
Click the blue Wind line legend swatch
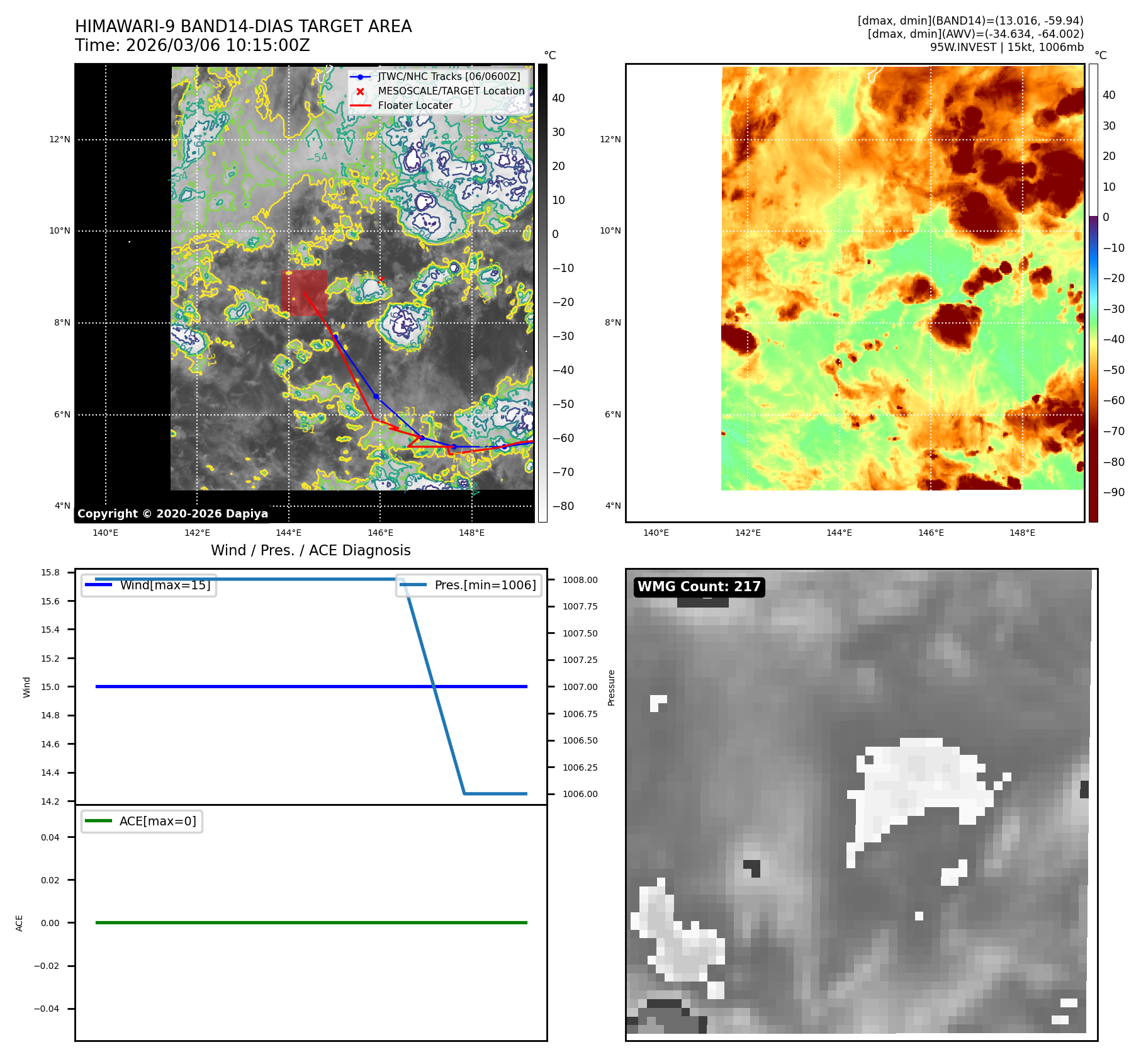point(98,585)
